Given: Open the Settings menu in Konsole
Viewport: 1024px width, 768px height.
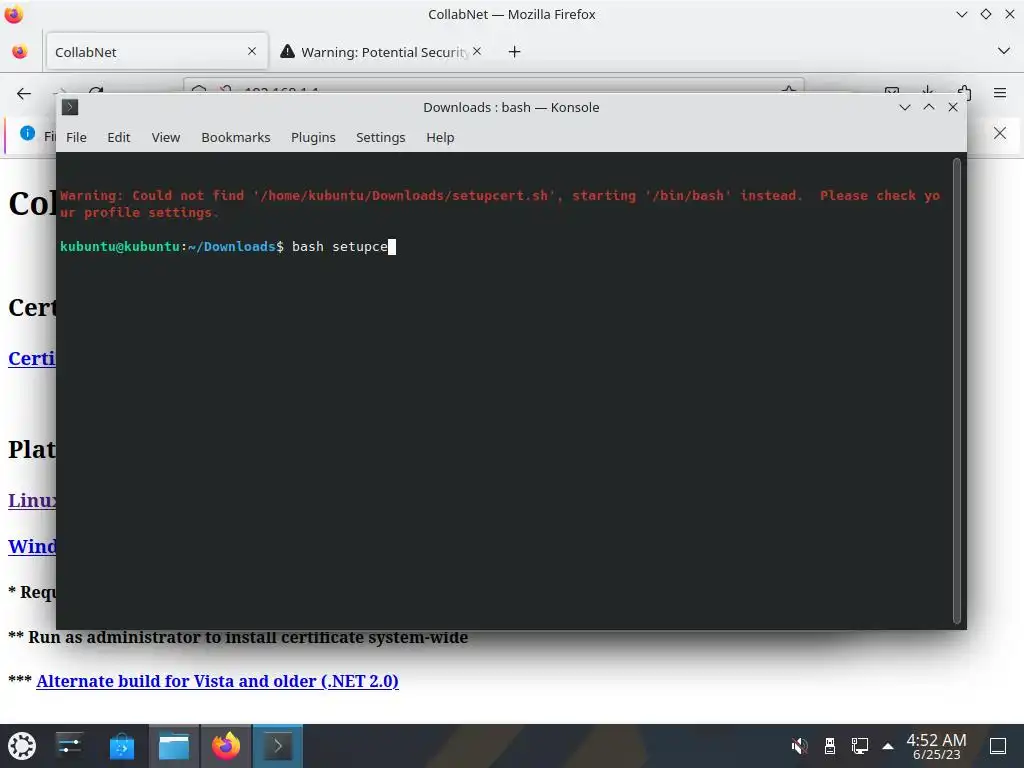Looking at the screenshot, I should coord(380,137).
